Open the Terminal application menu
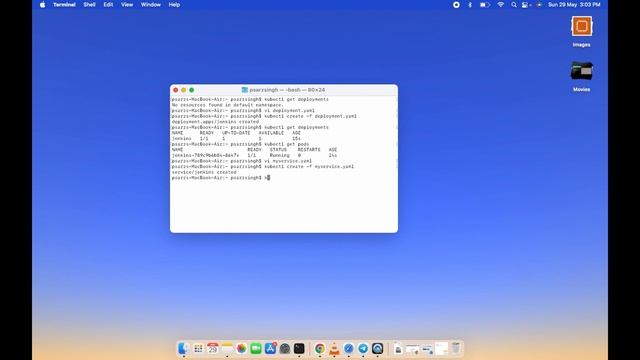 (64, 5)
